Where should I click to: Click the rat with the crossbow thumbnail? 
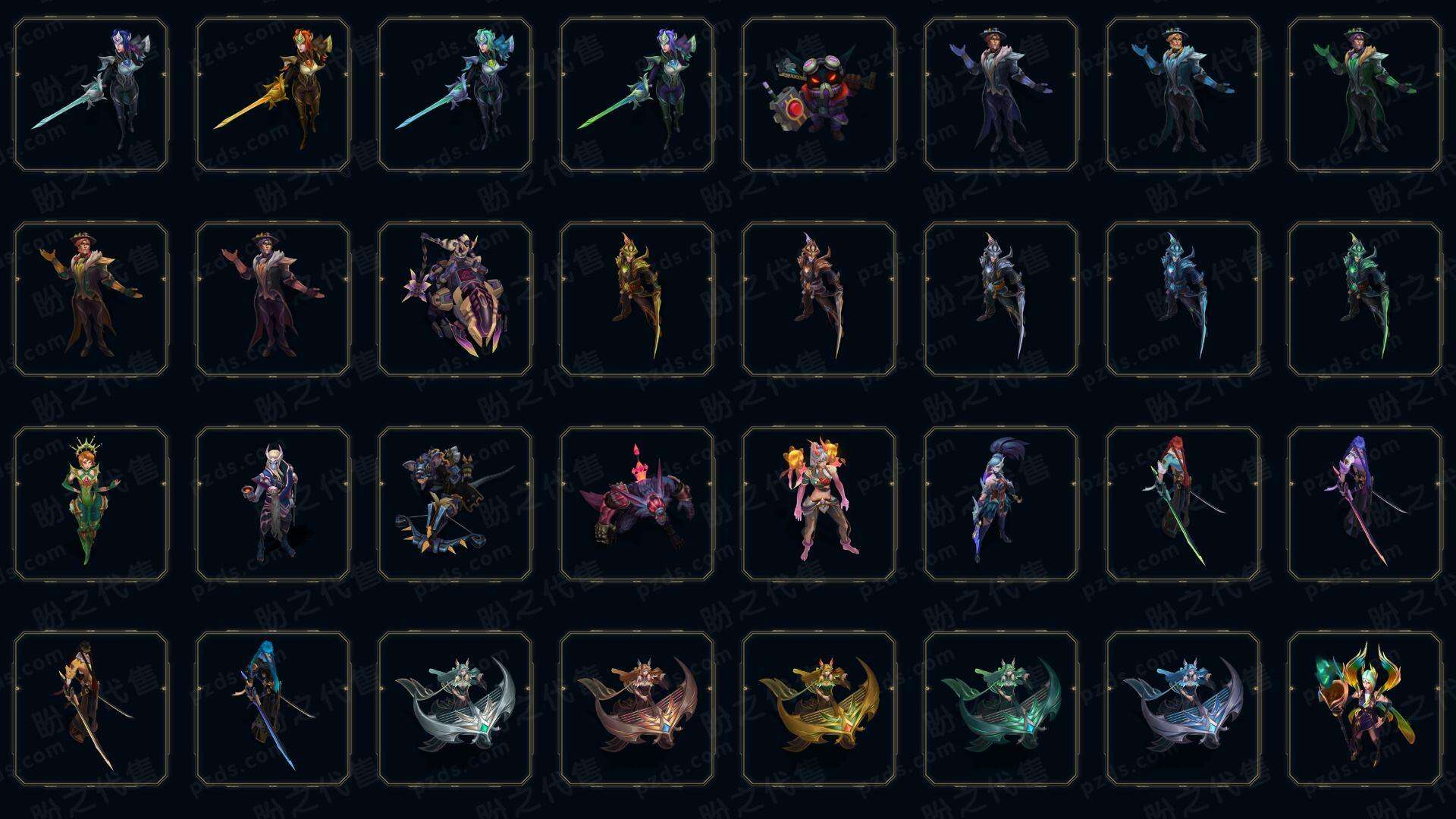pos(455,504)
